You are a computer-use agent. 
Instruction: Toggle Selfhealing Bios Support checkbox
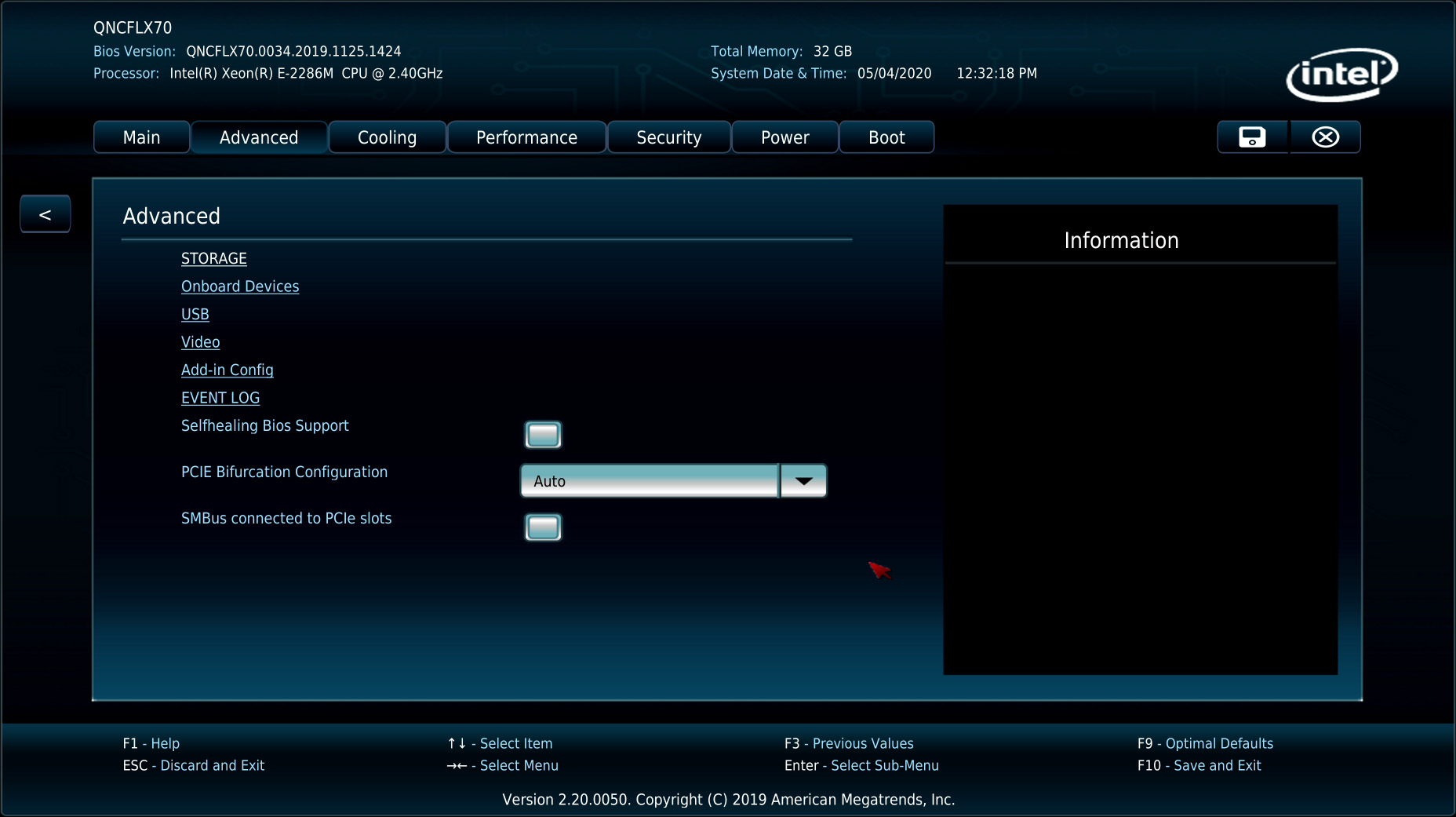click(x=543, y=435)
